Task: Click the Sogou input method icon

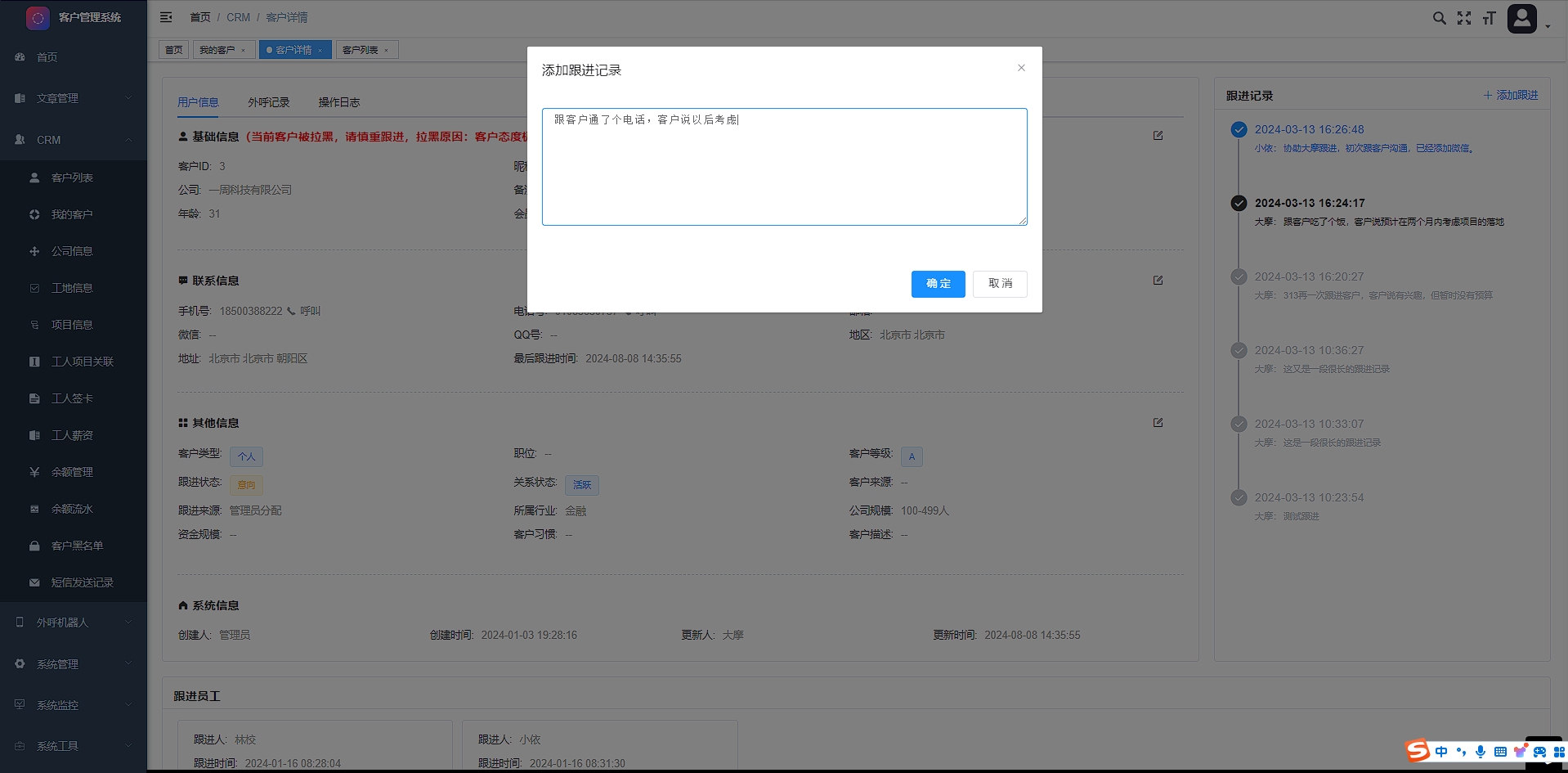Action: 1418,751
